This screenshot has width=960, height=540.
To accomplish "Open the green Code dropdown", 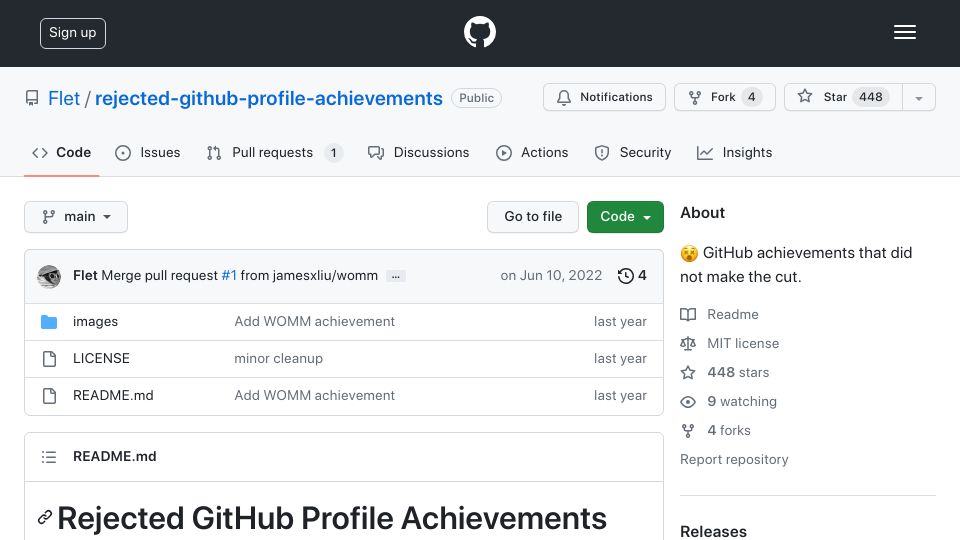I will click(625, 217).
